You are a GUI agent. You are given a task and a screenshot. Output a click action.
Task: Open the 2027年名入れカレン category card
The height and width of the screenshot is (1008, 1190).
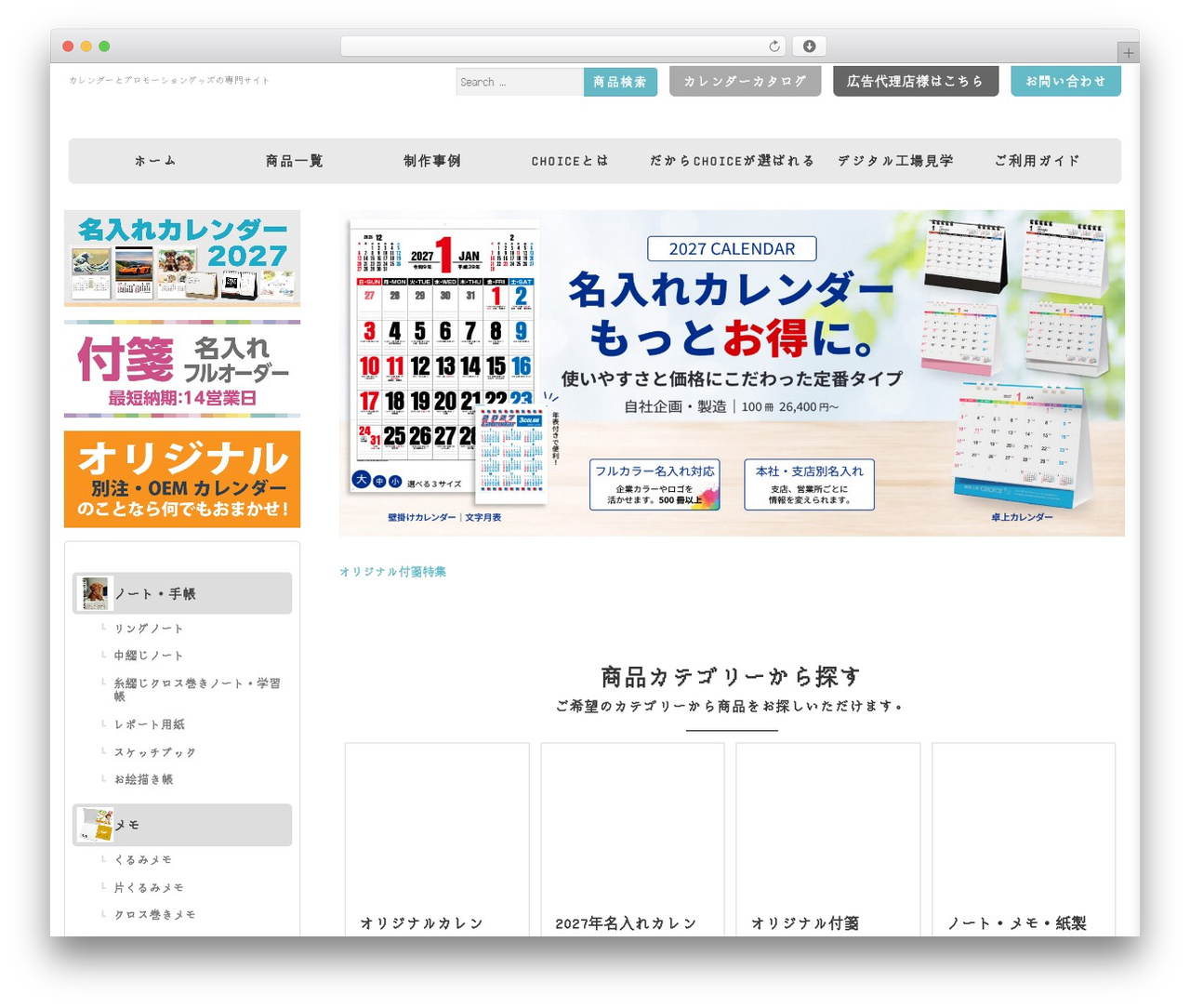pos(633,839)
